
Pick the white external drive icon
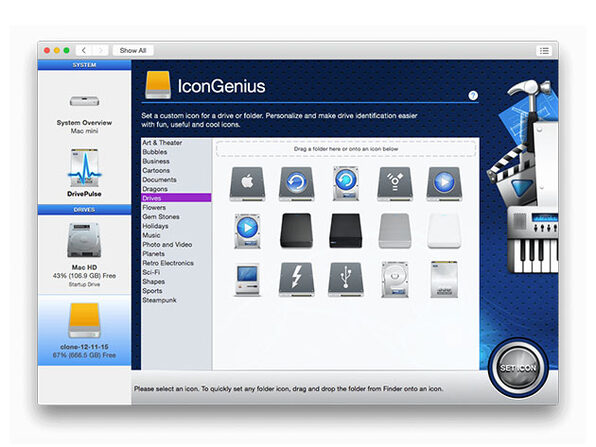(x=444, y=231)
